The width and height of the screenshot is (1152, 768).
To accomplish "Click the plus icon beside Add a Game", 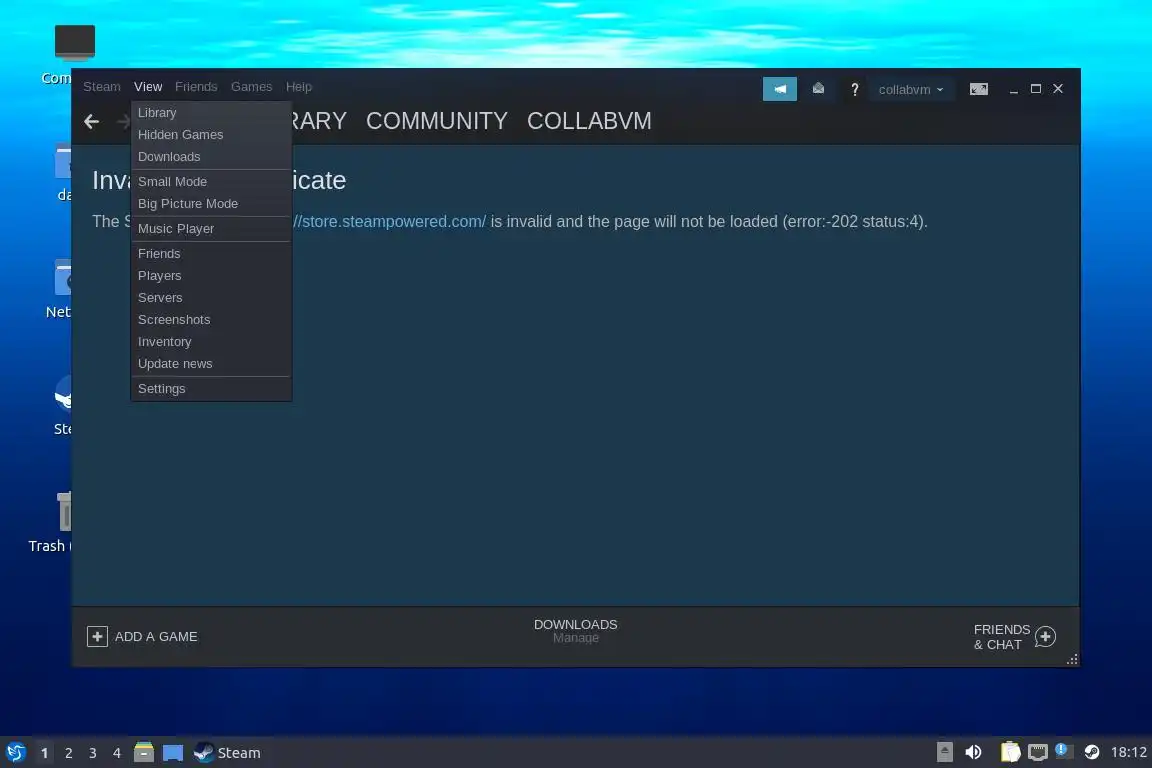I will 97,636.
